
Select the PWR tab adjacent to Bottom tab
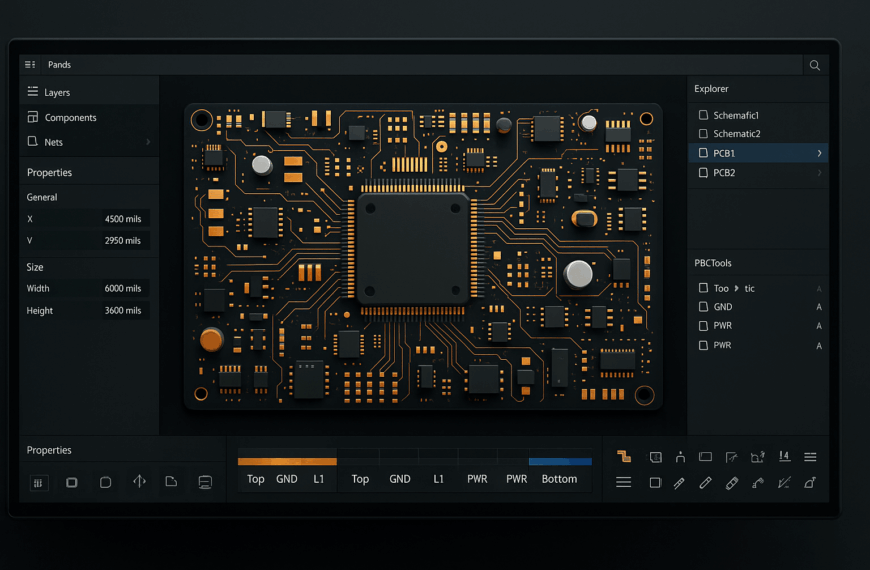517,478
